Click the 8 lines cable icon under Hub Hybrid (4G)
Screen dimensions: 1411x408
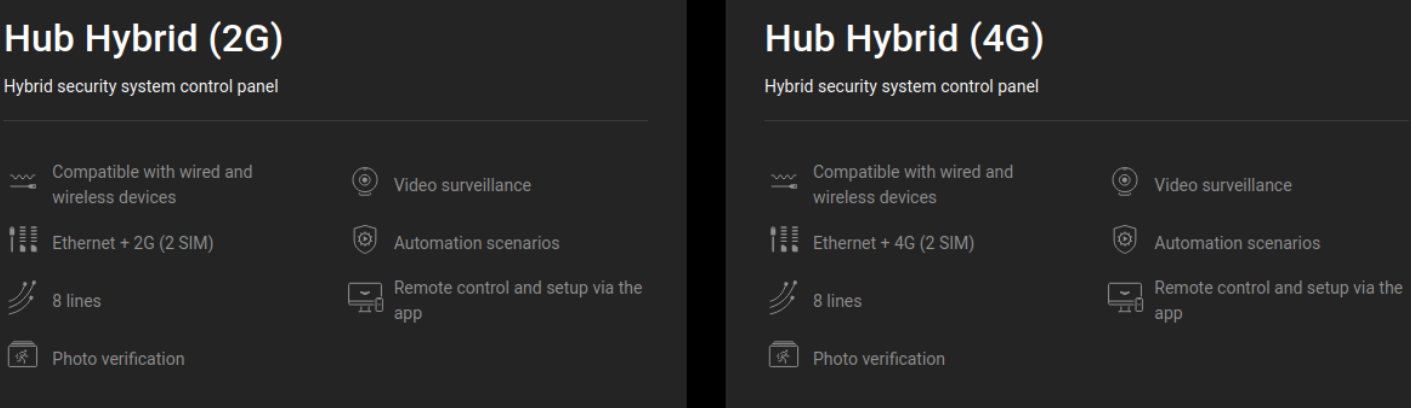click(783, 300)
